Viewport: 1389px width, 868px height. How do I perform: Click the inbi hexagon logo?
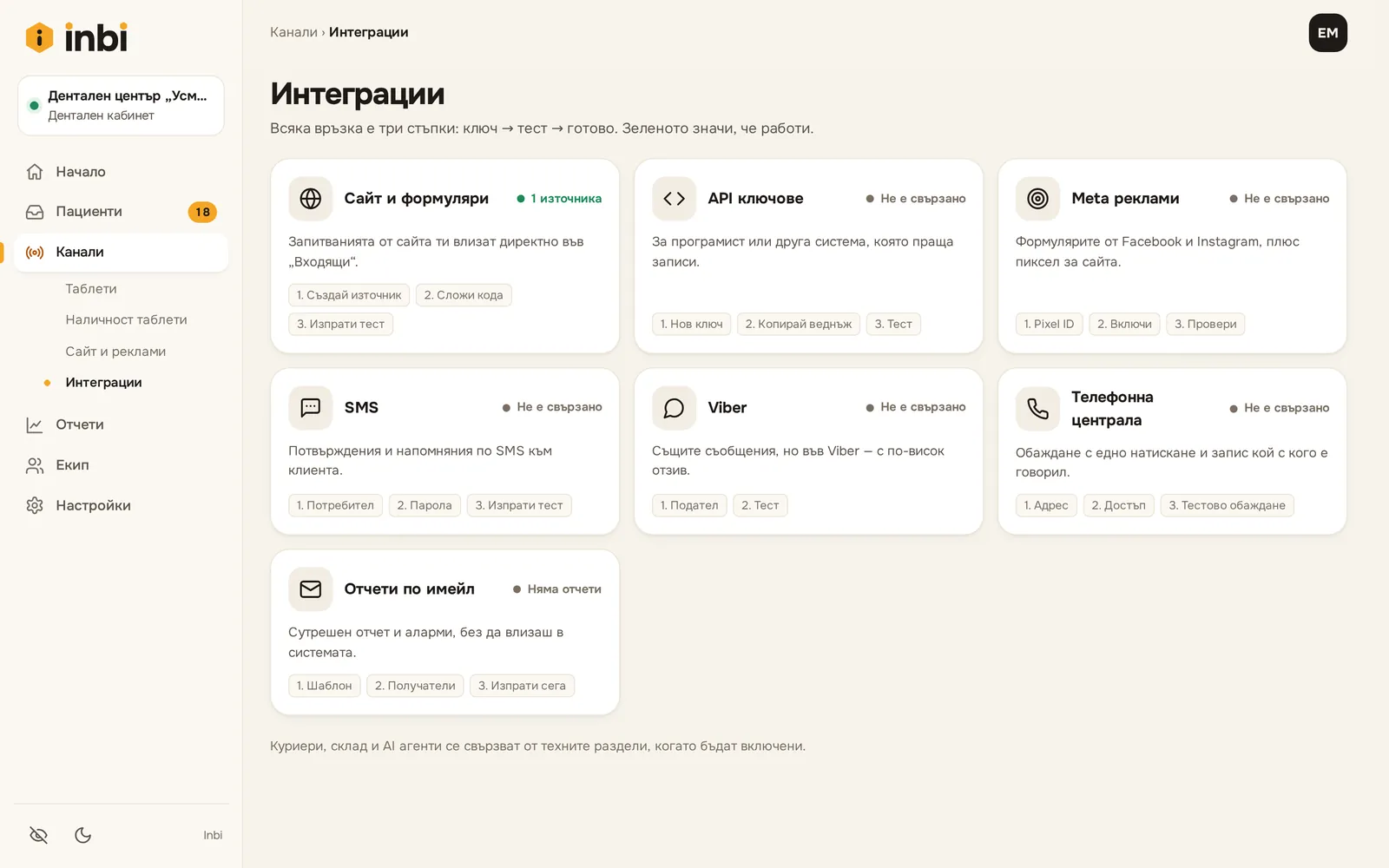(x=39, y=37)
